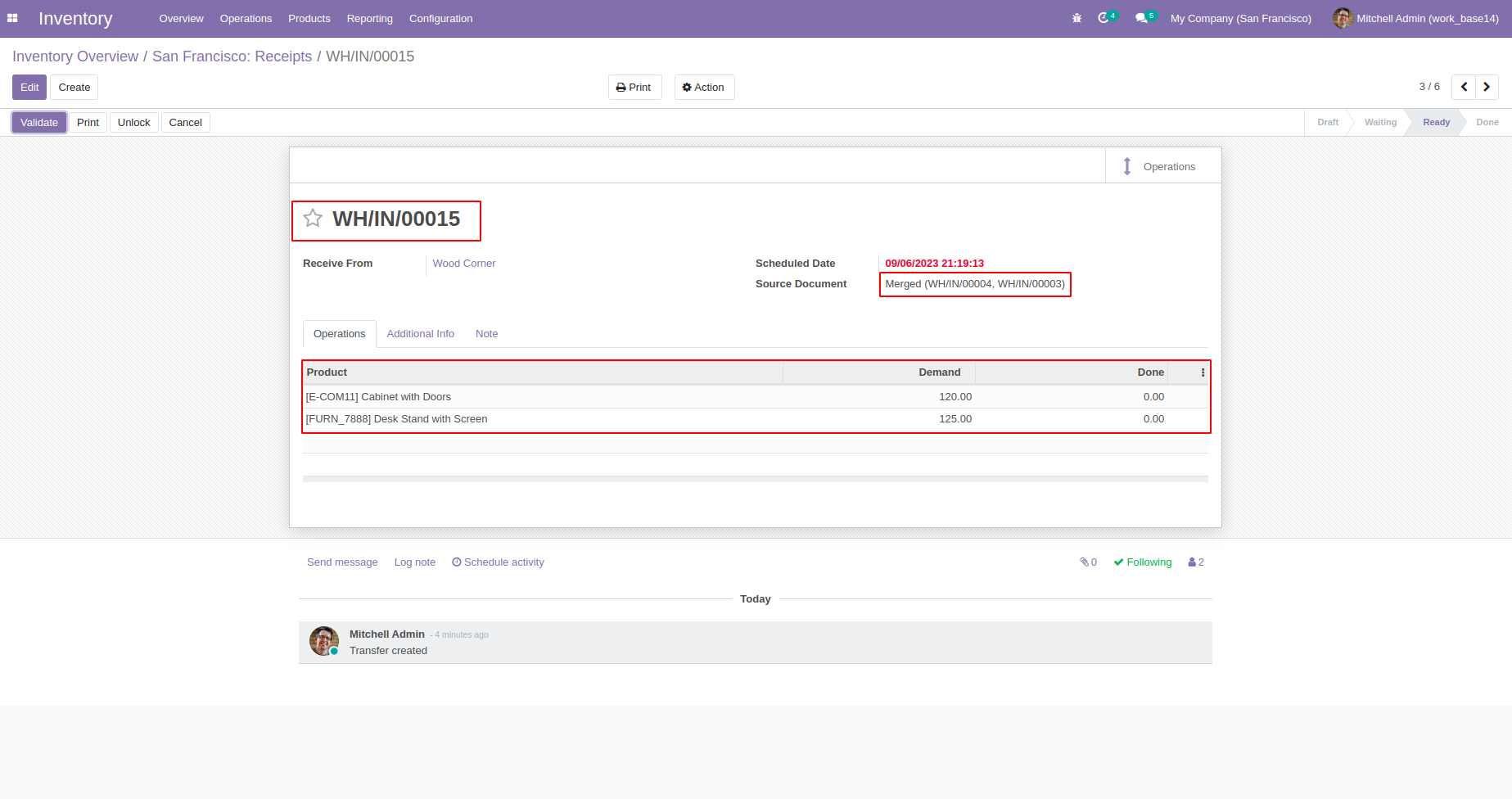This screenshot has height=799, width=1512.
Task: Switch to the Additional Info tab
Action: tap(420, 334)
